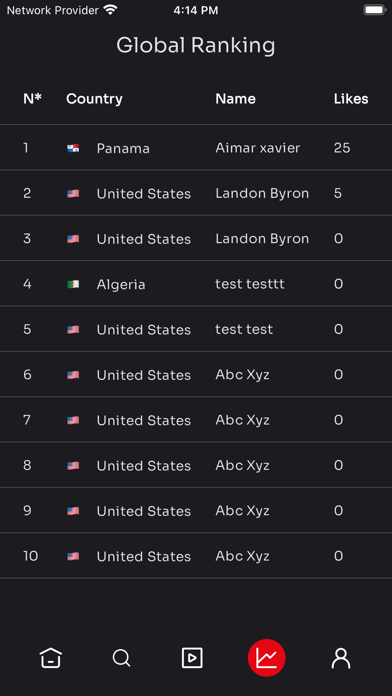Sort by the Likes column header

[351, 99]
